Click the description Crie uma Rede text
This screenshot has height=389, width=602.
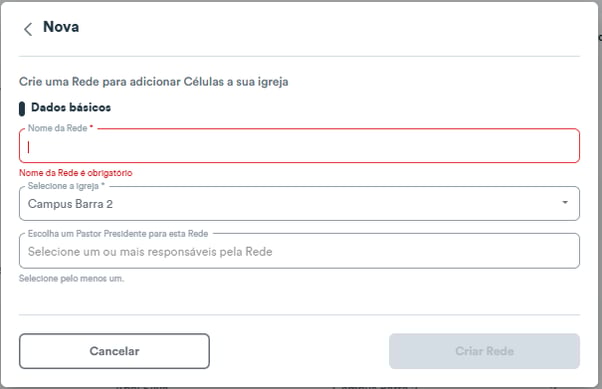pyautogui.click(x=154, y=82)
